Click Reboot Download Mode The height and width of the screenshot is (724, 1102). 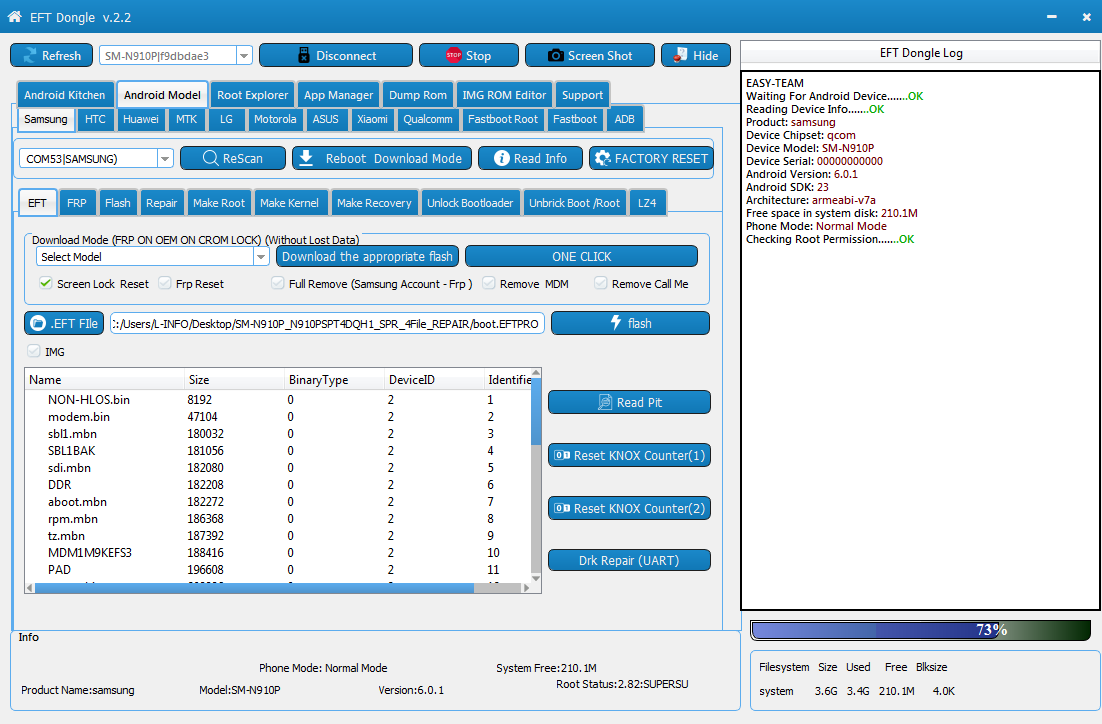[x=381, y=158]
